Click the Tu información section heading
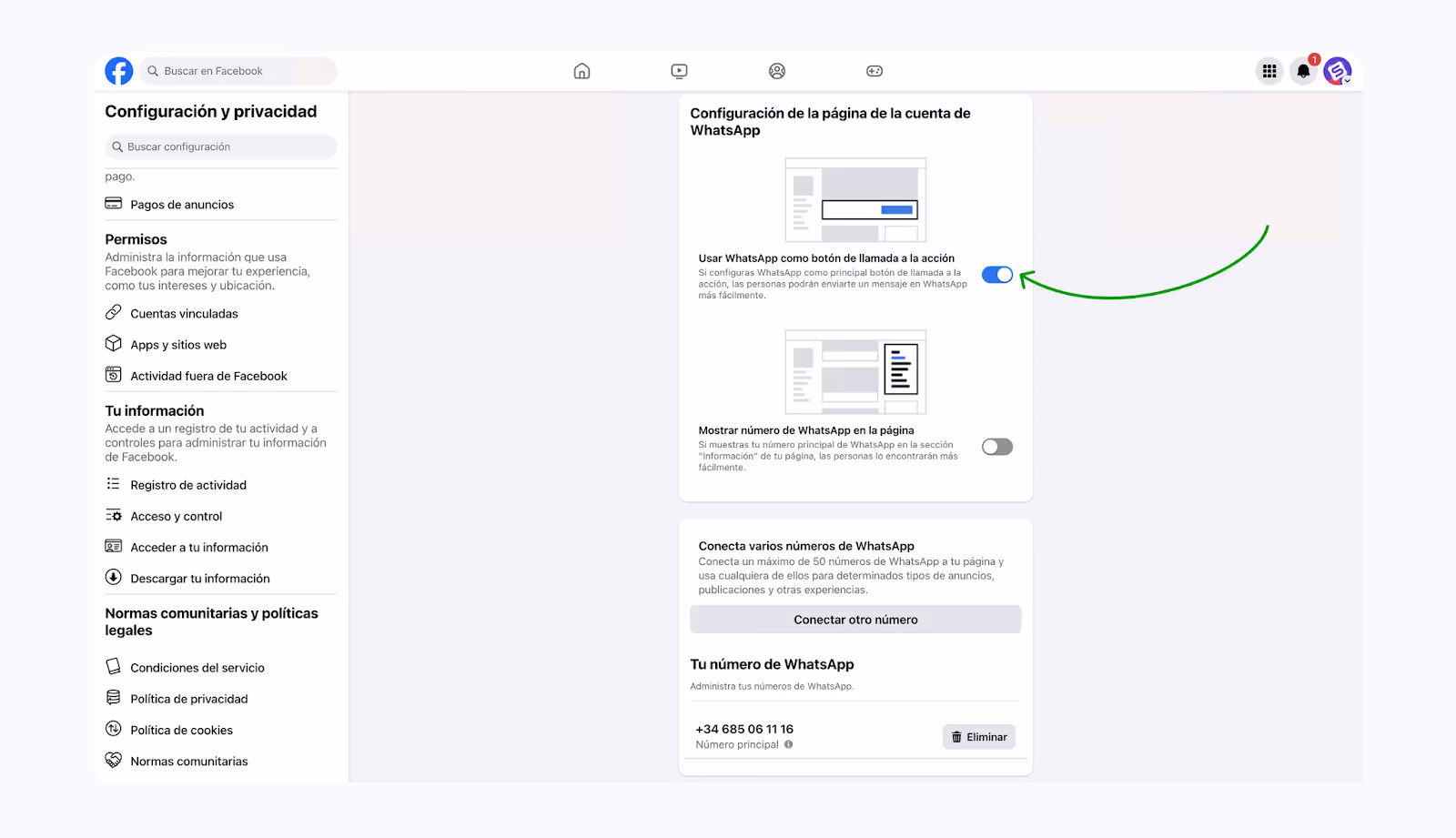1456x838 pixels. click(x=155, y=410)
